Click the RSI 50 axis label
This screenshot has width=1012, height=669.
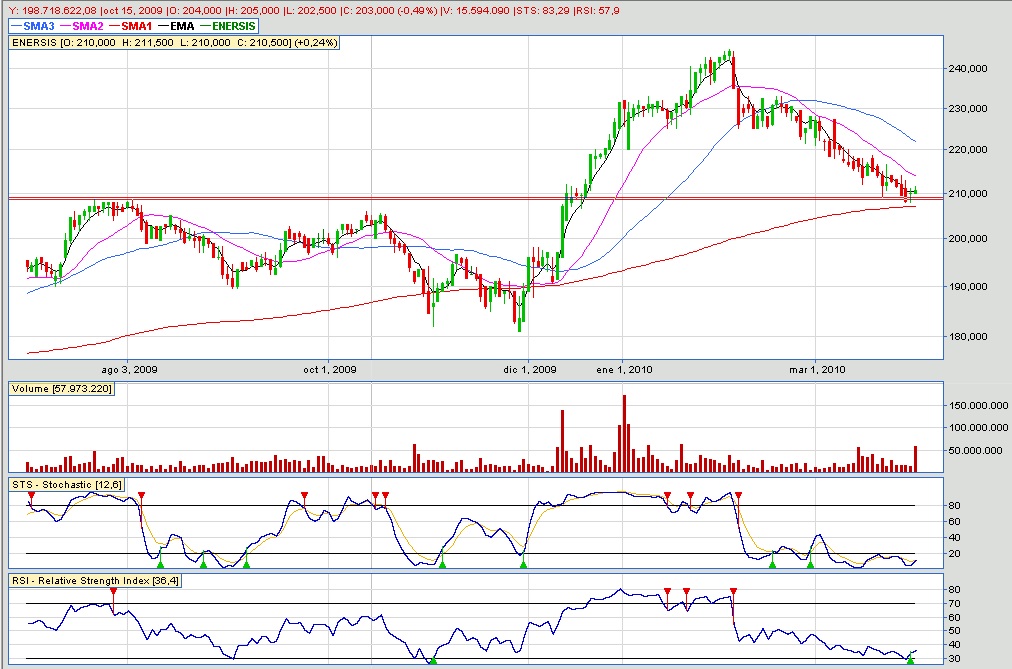pos(954,631)
